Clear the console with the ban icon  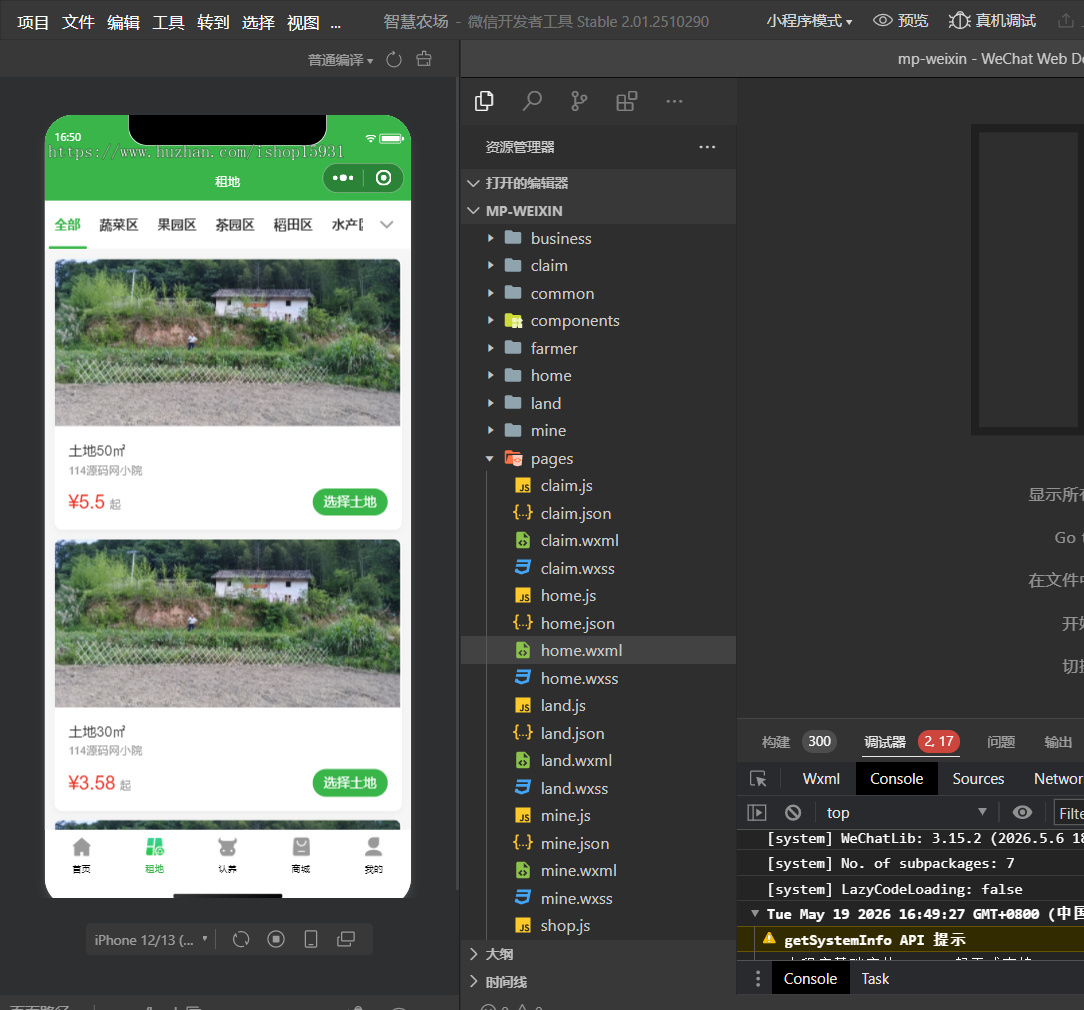793,812
